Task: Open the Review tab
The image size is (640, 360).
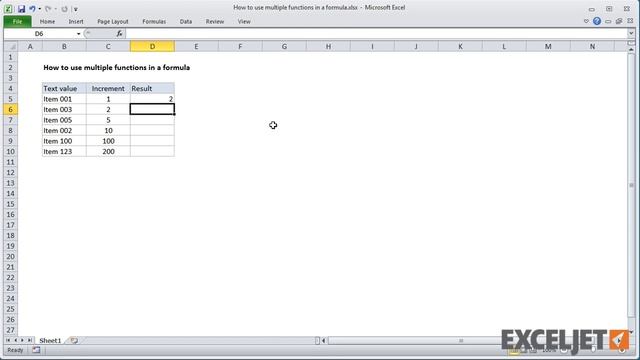Action: (x=215, y=21)
